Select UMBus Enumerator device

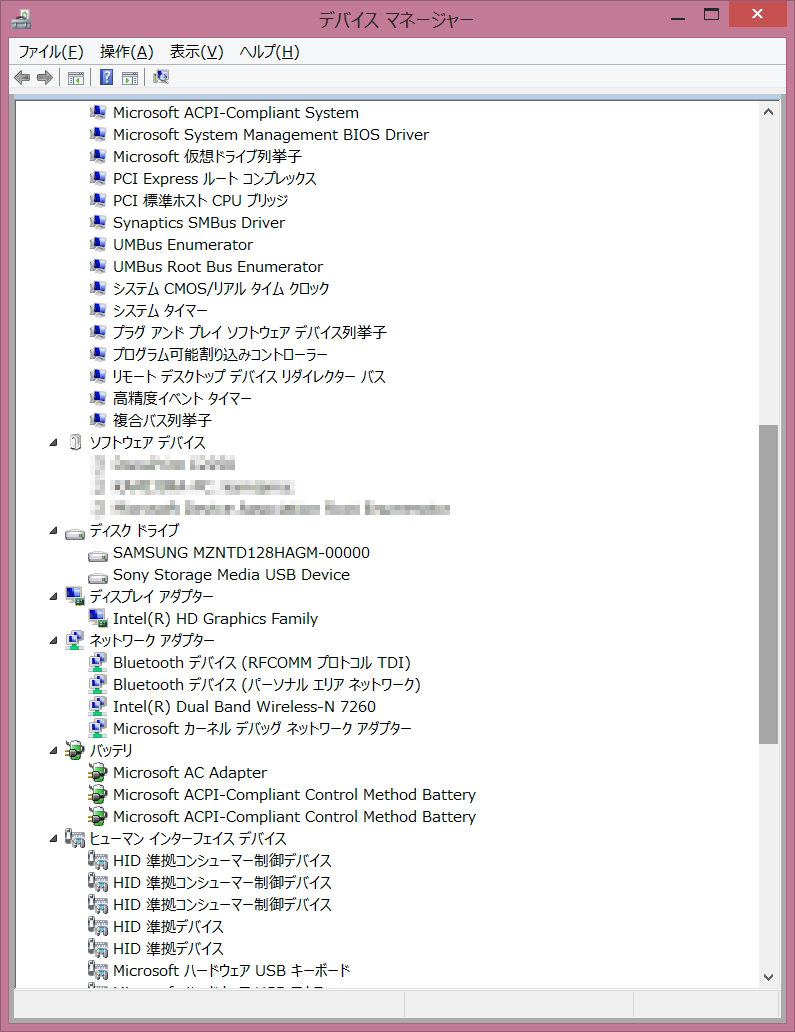183,245
